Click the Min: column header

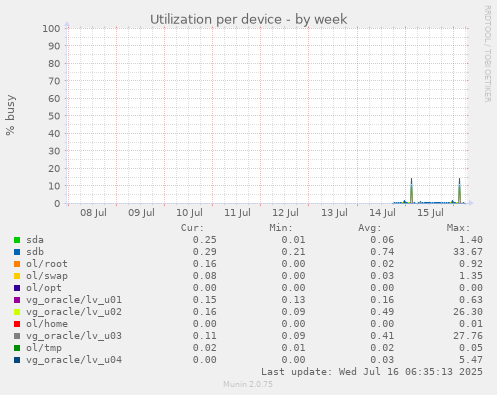pos(281,228)
